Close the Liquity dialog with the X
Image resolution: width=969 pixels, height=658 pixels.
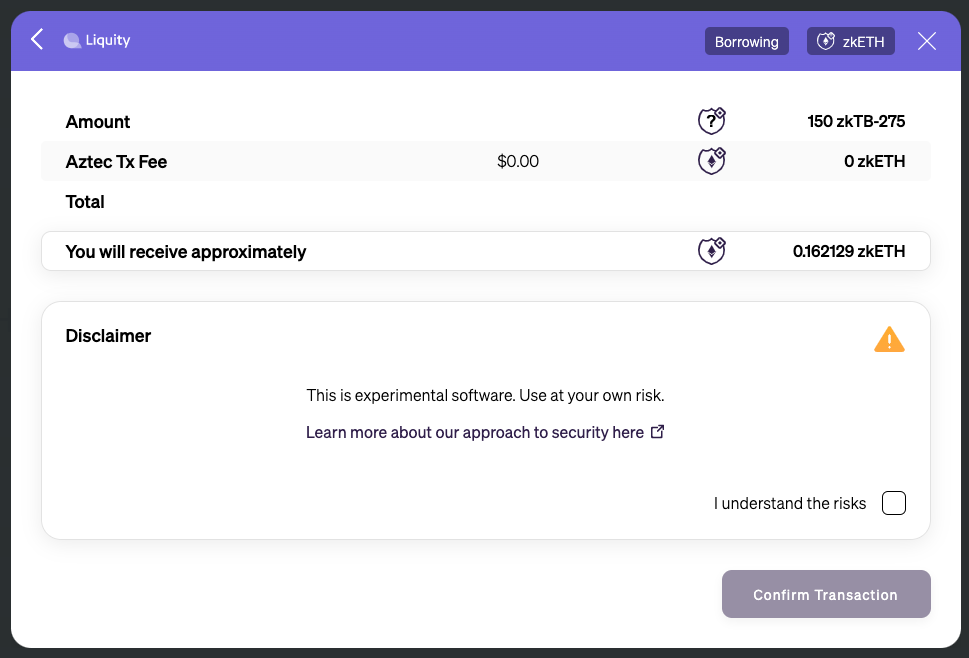(926, 41)
